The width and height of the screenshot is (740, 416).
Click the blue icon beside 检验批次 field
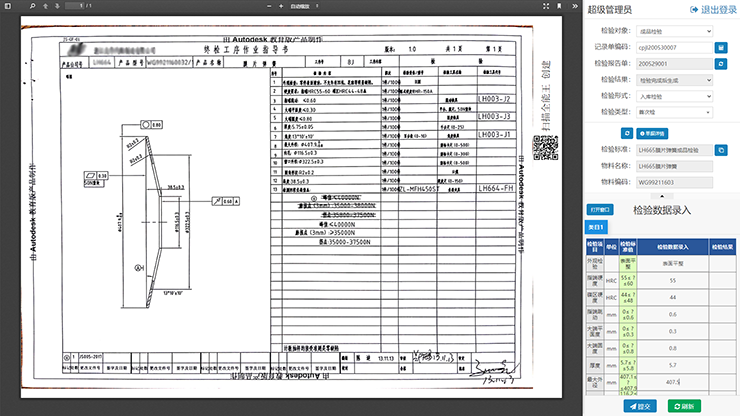coord(720,62)
